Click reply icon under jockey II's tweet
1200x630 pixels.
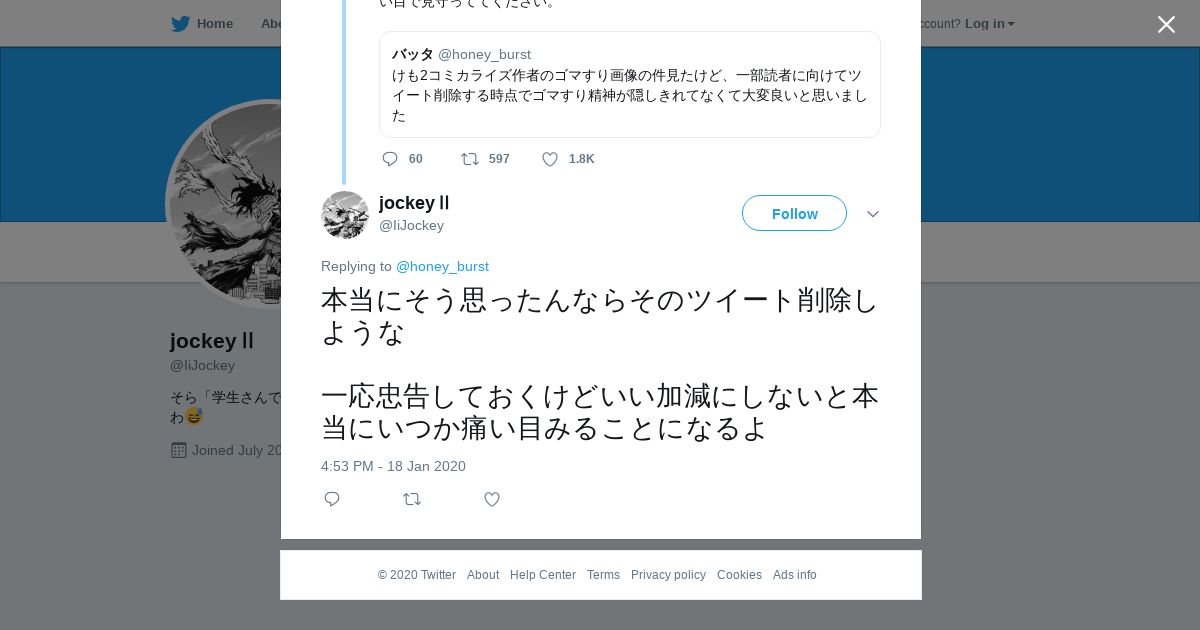(332, 499)
